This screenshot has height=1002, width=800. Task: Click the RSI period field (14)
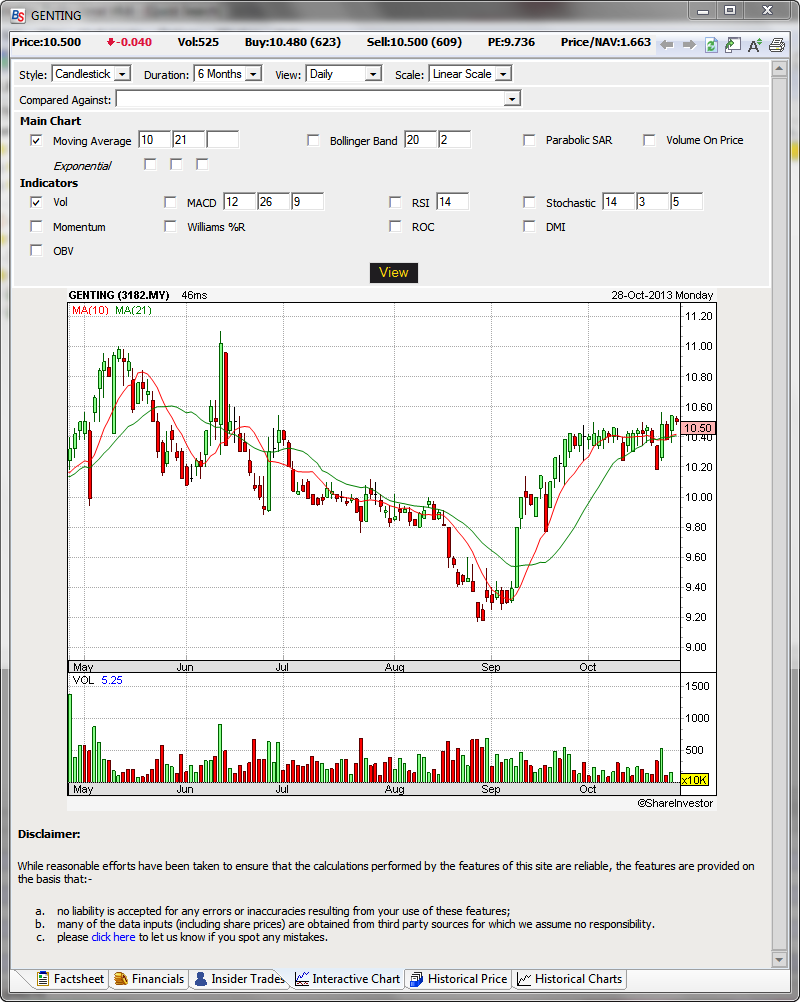453,202
